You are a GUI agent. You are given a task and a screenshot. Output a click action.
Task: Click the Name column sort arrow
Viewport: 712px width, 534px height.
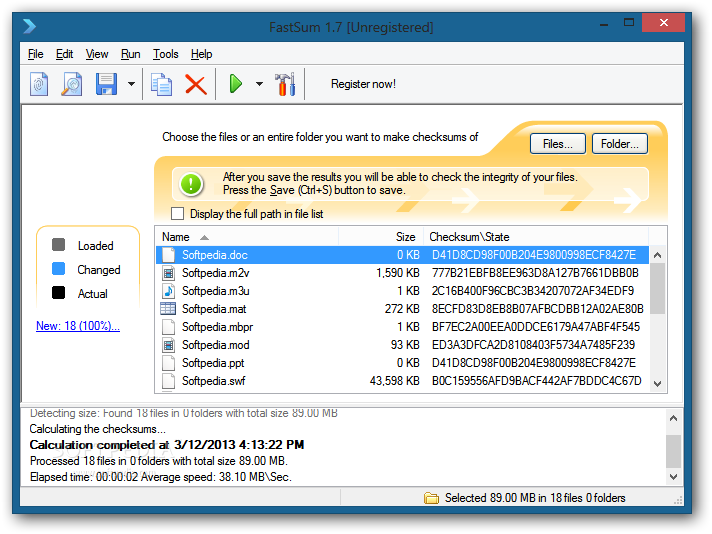204,237
